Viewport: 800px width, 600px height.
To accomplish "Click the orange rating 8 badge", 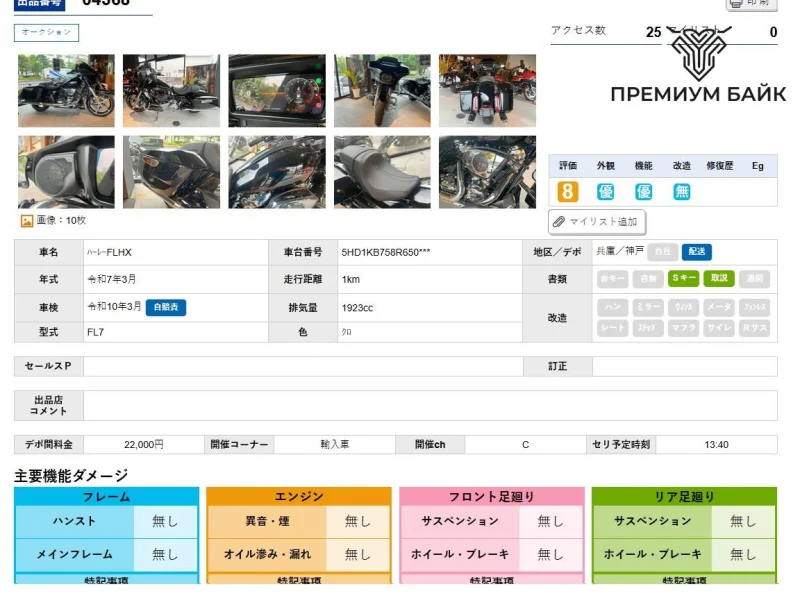I will tap(567, 191).
